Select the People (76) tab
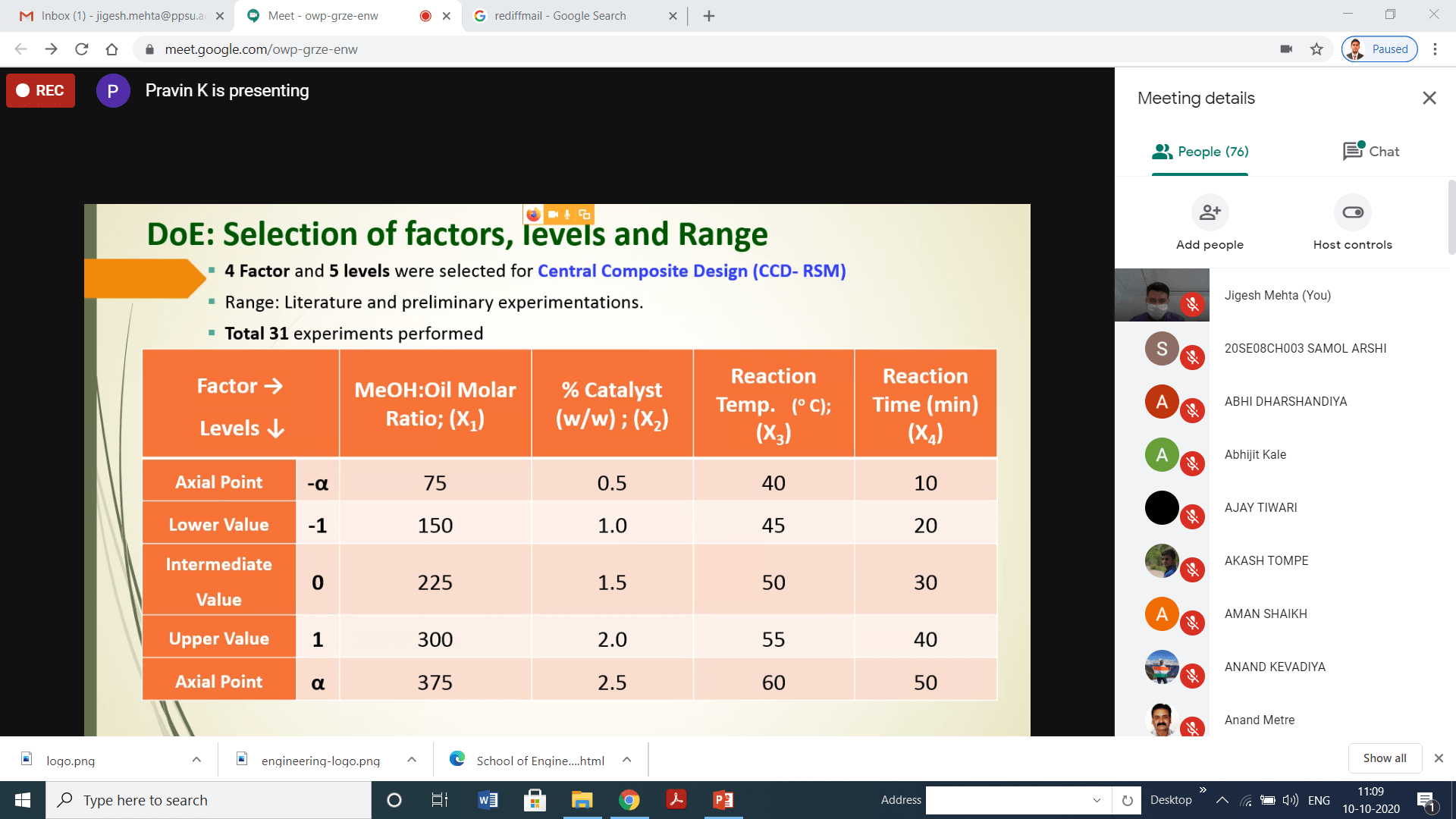The image size is (1456, 819). point(1200,152)
